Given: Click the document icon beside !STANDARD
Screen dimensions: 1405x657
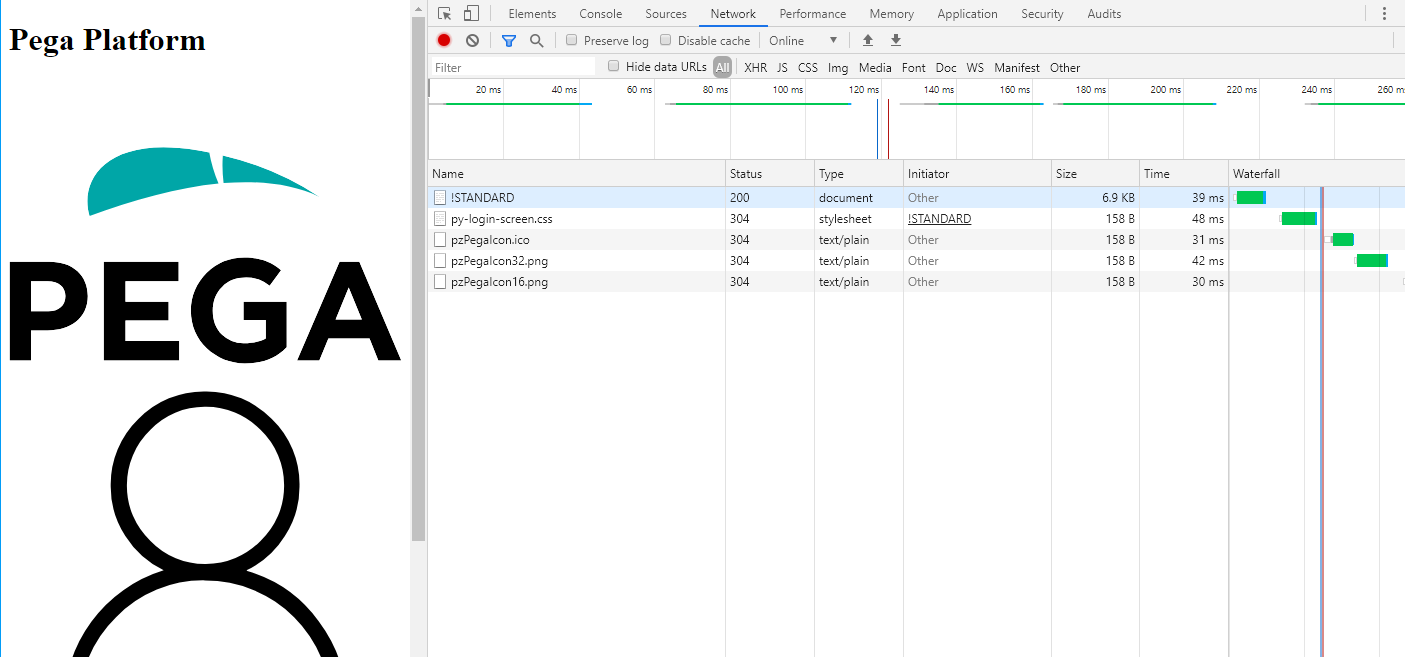Looking at the screenshot, I should coord(439,198).
